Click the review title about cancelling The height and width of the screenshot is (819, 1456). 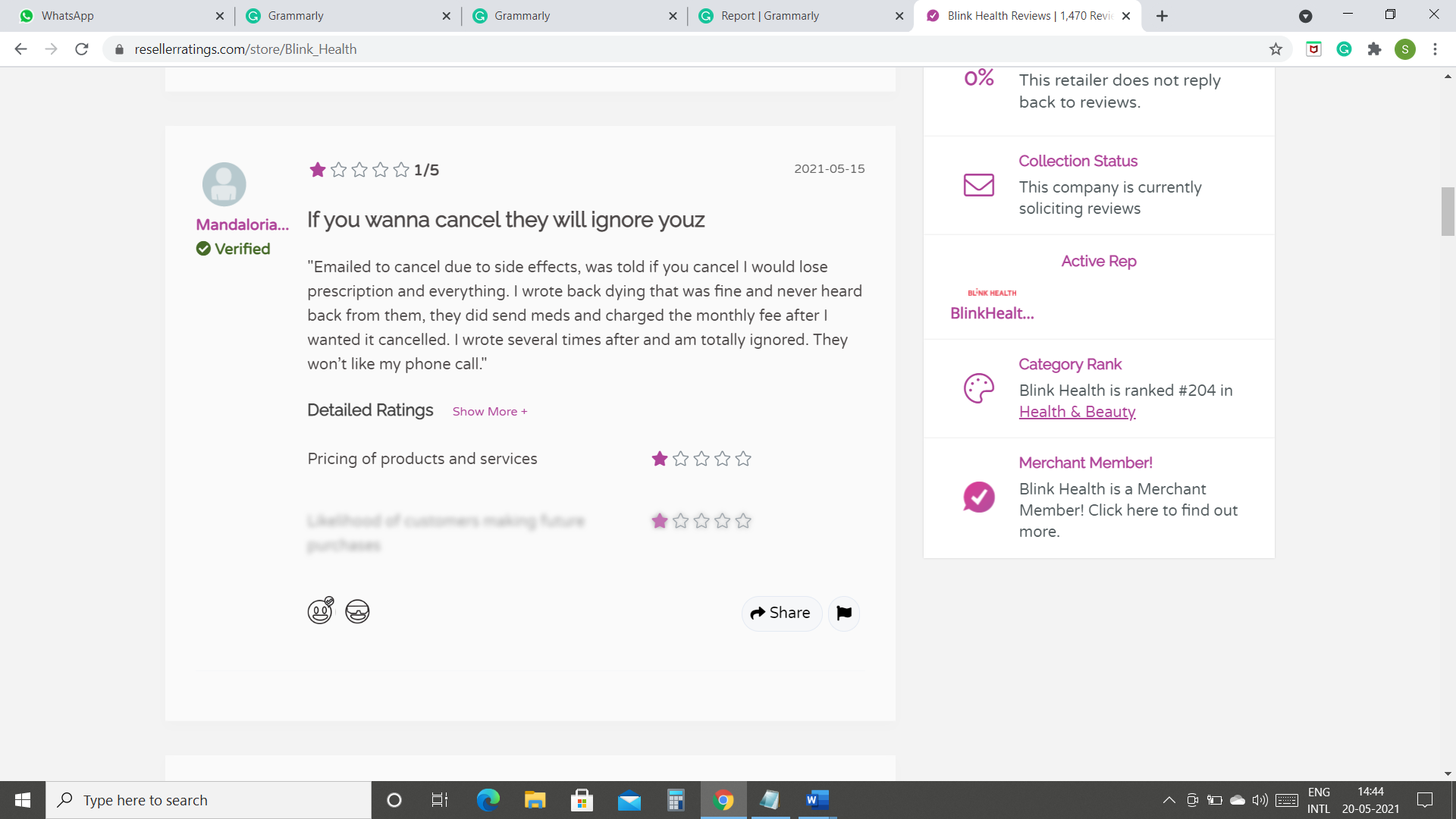[506, 220]
